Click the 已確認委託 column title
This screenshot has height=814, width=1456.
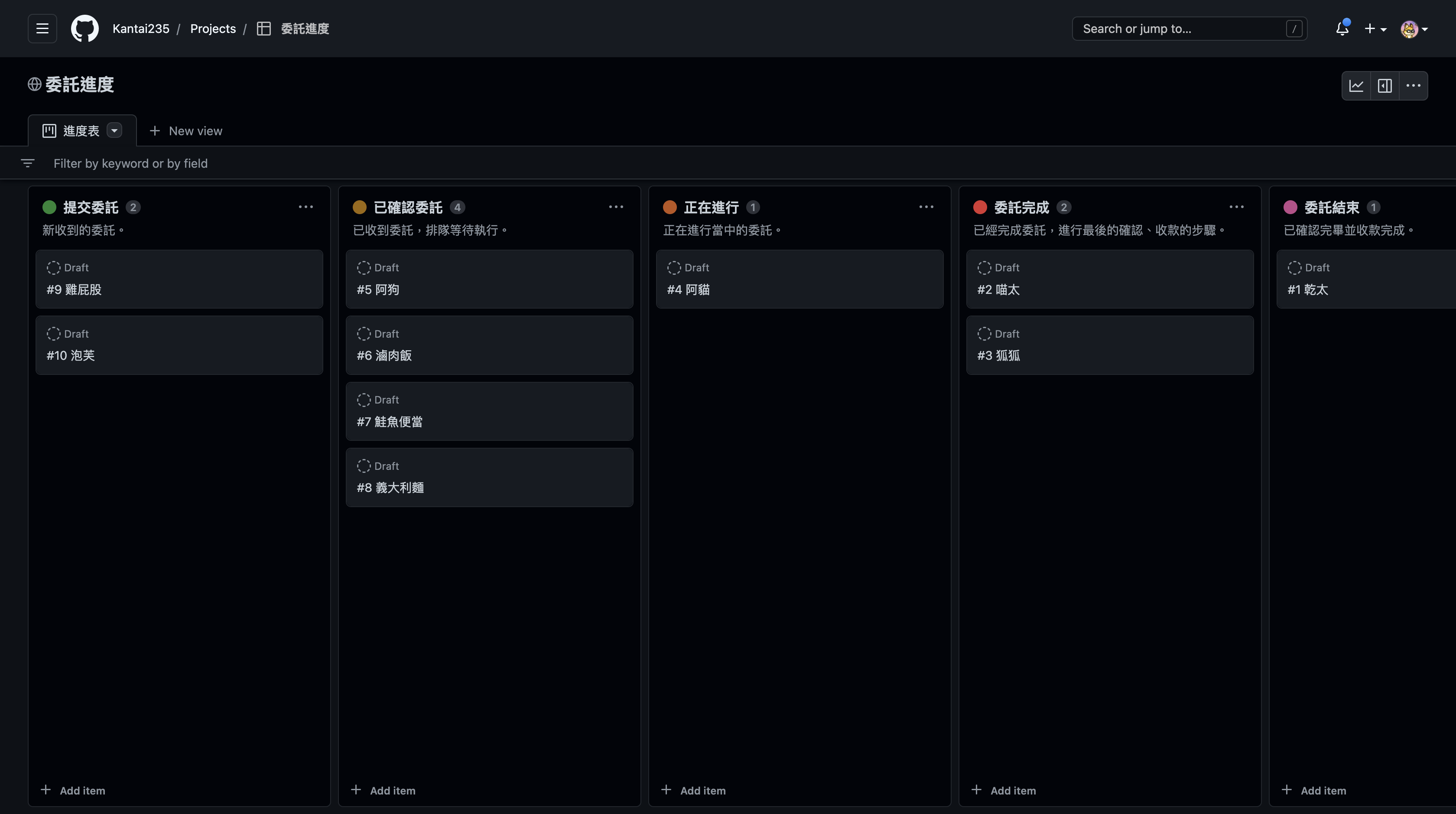[408, 208]
